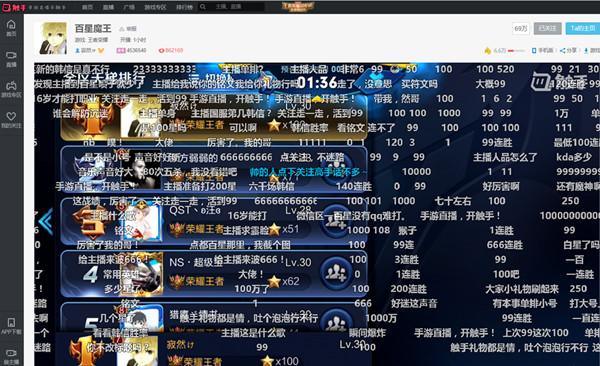Open my follows heart icon
The height and width of the screenshot is (366, 600).
[11, 116]
